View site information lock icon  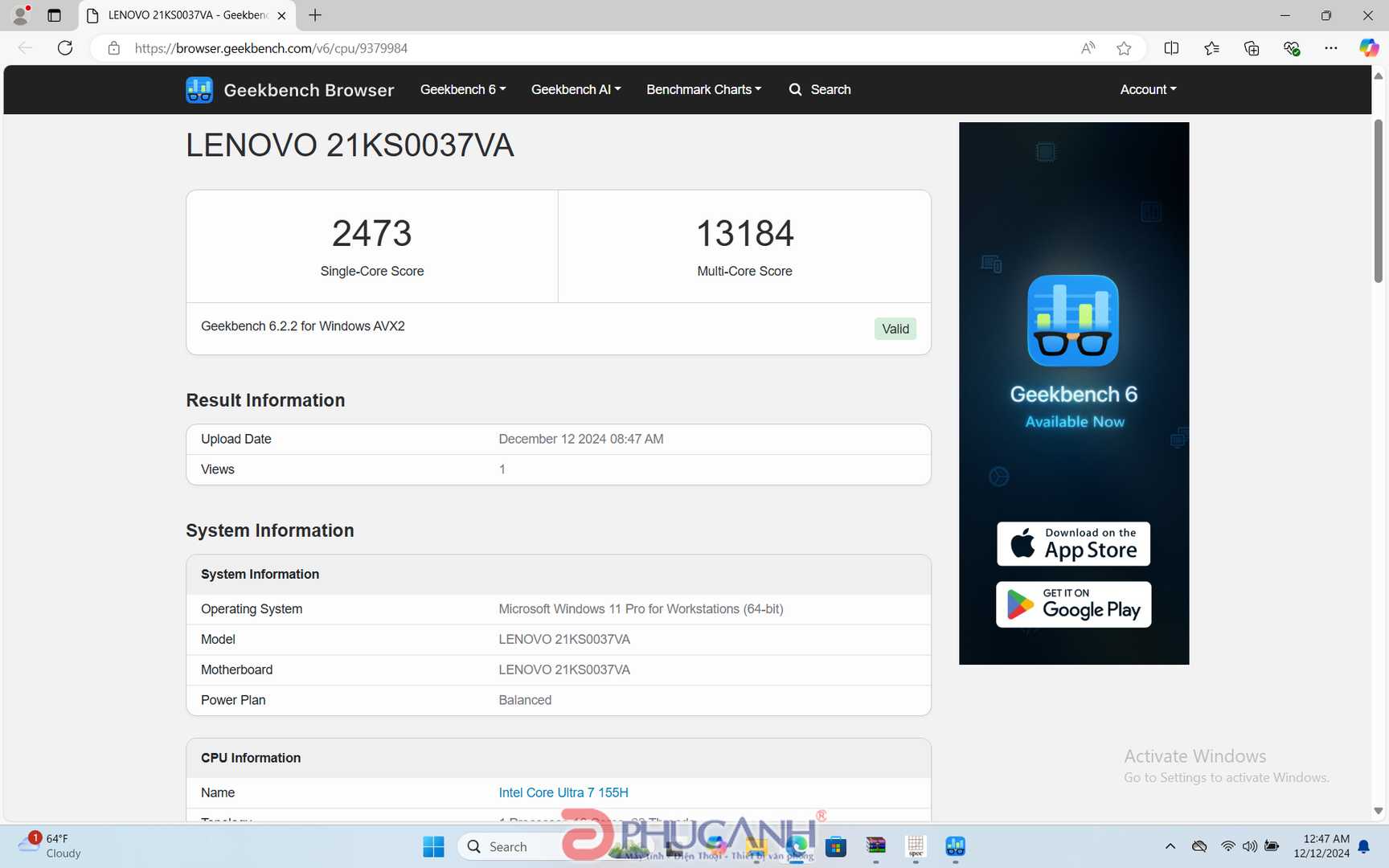[114, 48]
